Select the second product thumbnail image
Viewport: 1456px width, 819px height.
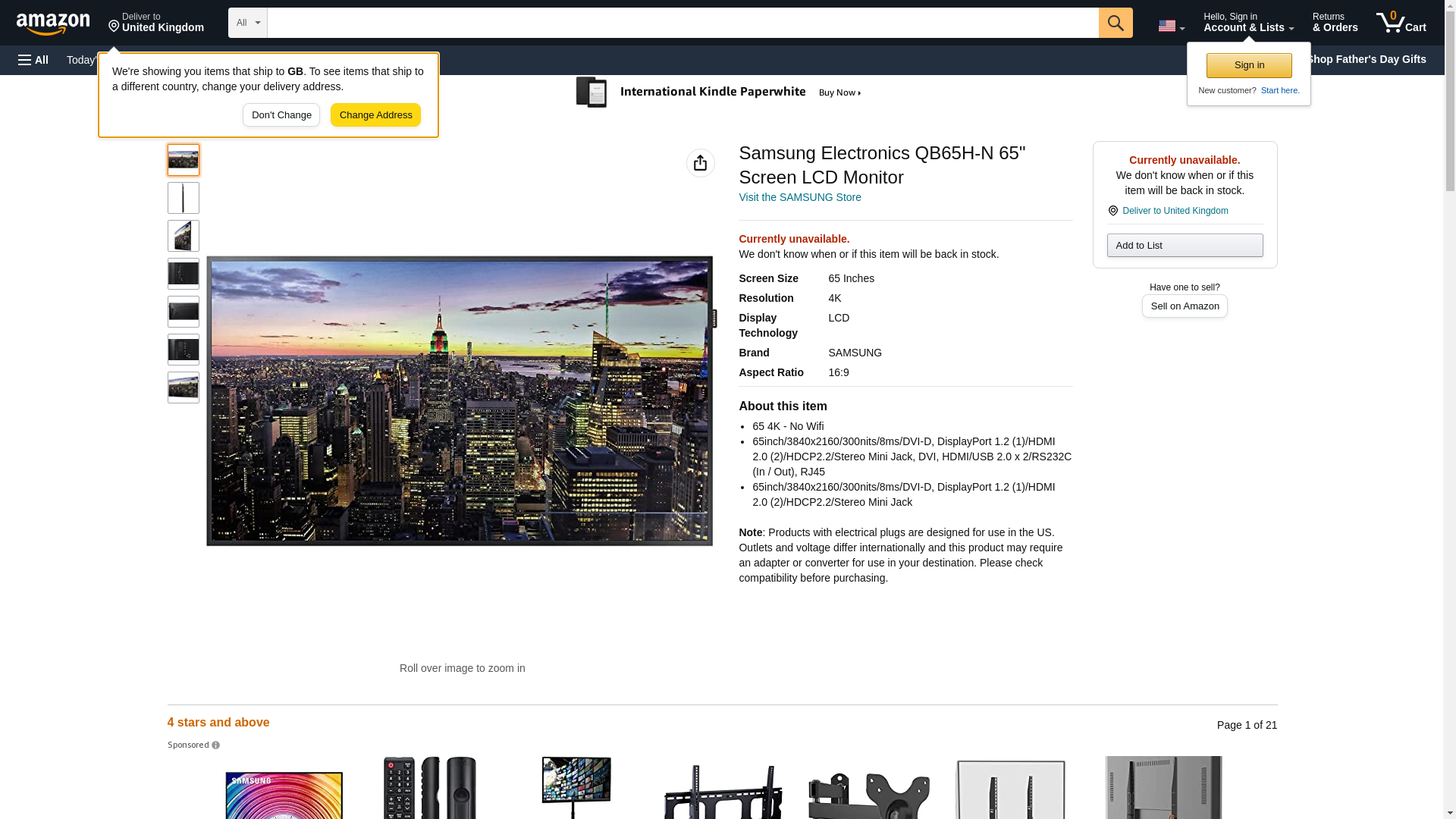pos(184,198)
